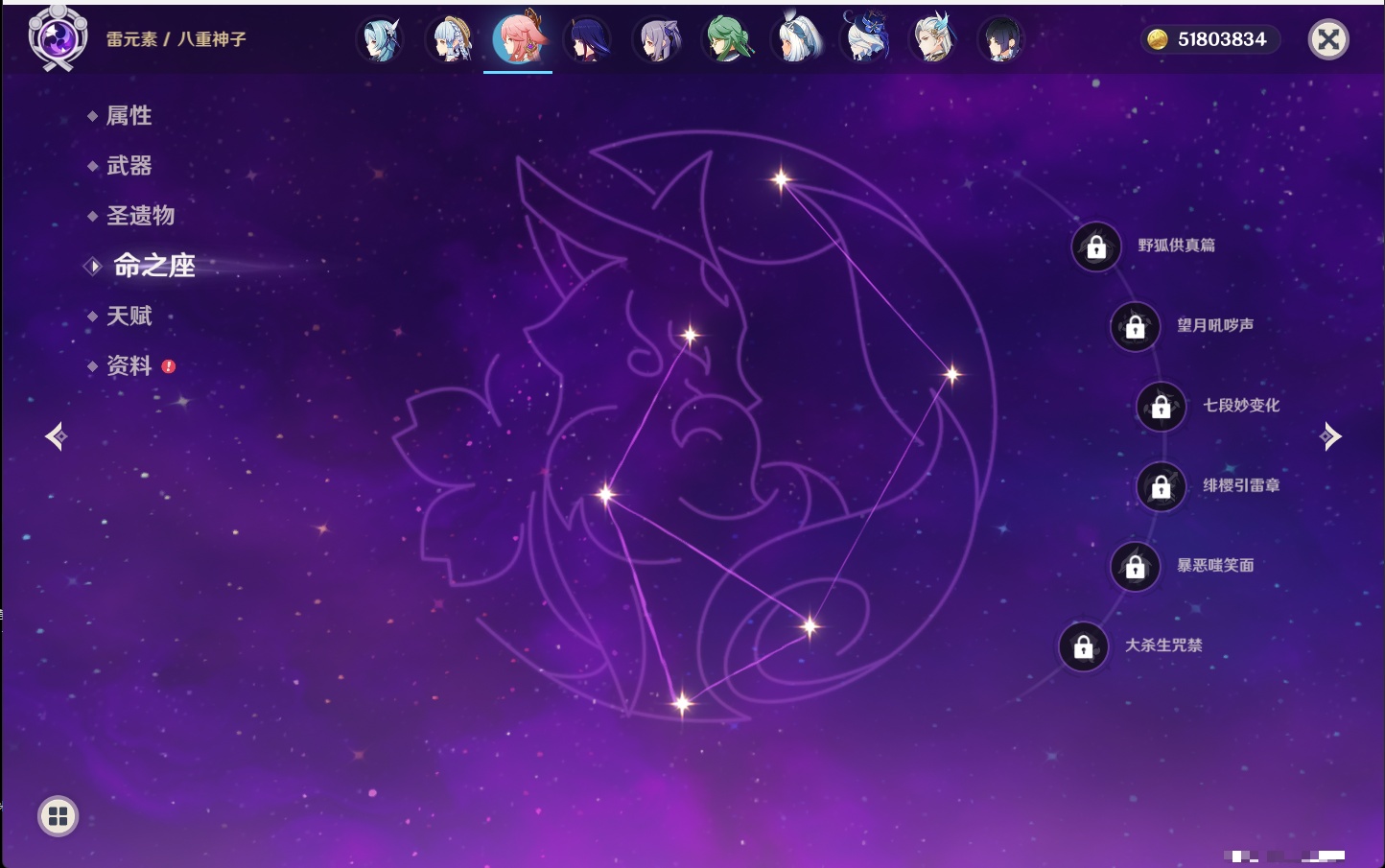Viewport: 1385px width, 868px height.
Task: Select the green-haired character with glasses
Action: click(x=727, y=40)
